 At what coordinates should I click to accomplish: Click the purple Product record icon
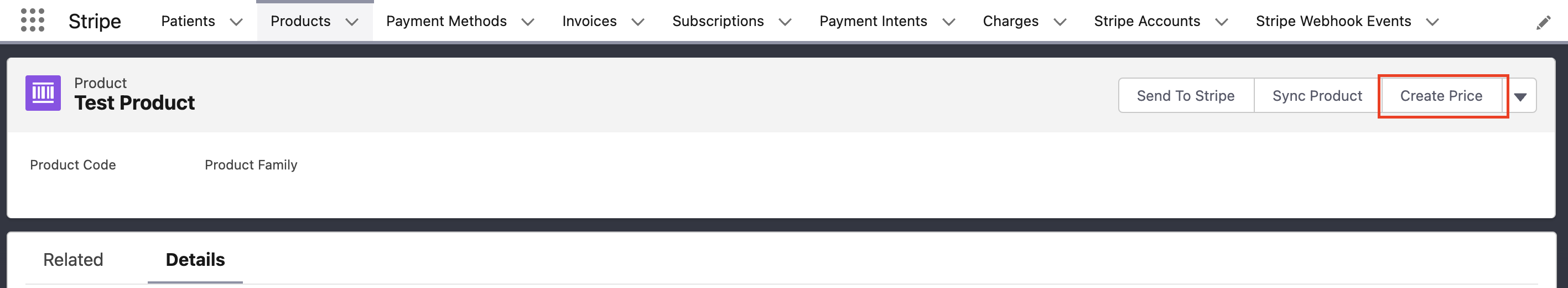pos(43,93)
